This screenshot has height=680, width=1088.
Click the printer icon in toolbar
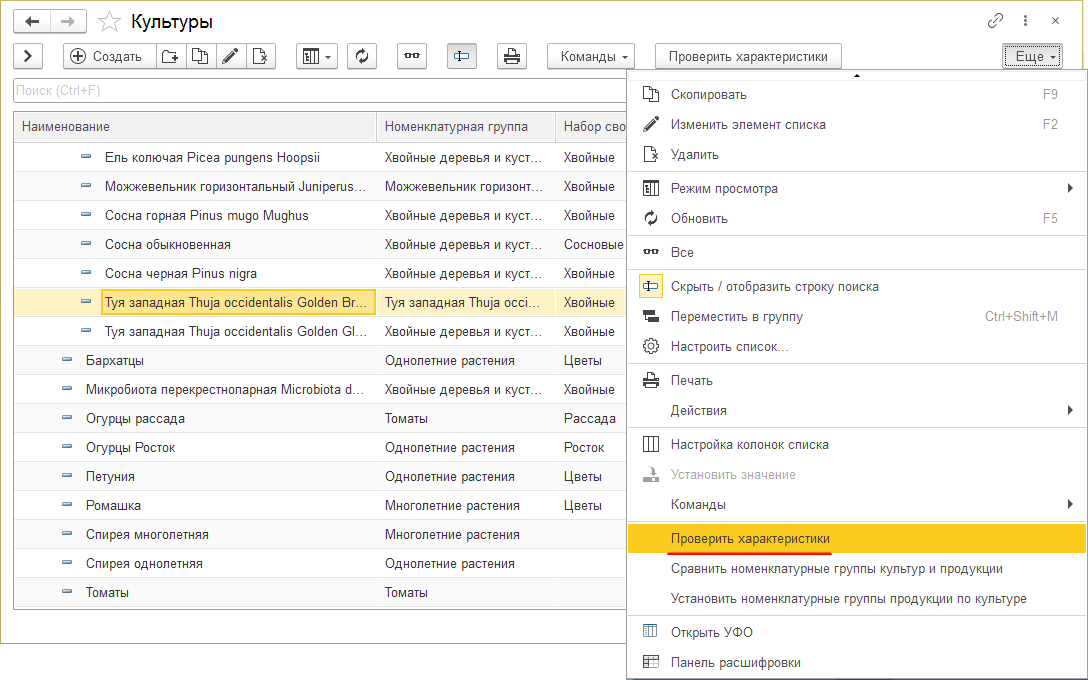pos(512,57)
